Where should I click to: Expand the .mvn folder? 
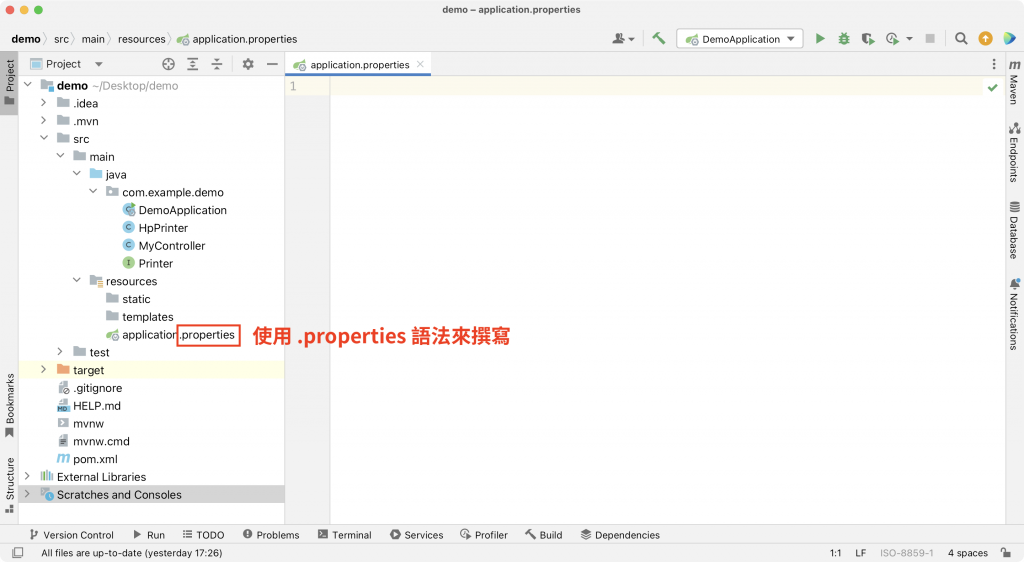point(44,120)
